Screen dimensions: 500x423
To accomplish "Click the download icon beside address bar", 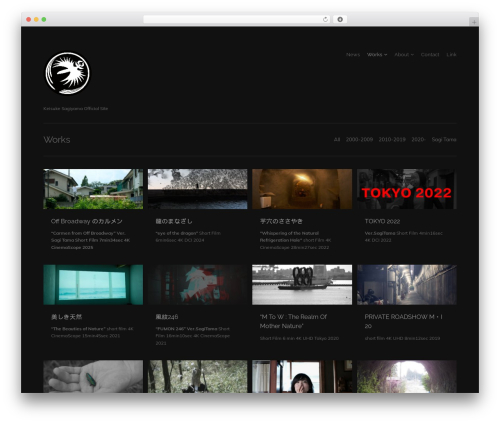I will (x=340, y=19).
